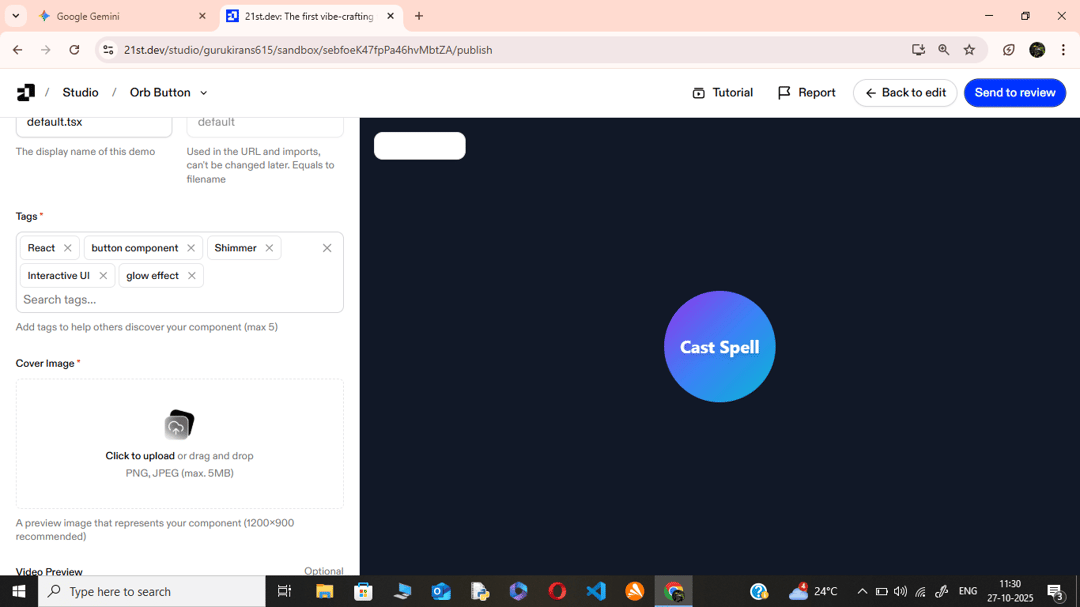Image resolution: width=1080 pixels, height=607 pixels.
Task: Click the install app icon
Action: click(x=918, y=50)
